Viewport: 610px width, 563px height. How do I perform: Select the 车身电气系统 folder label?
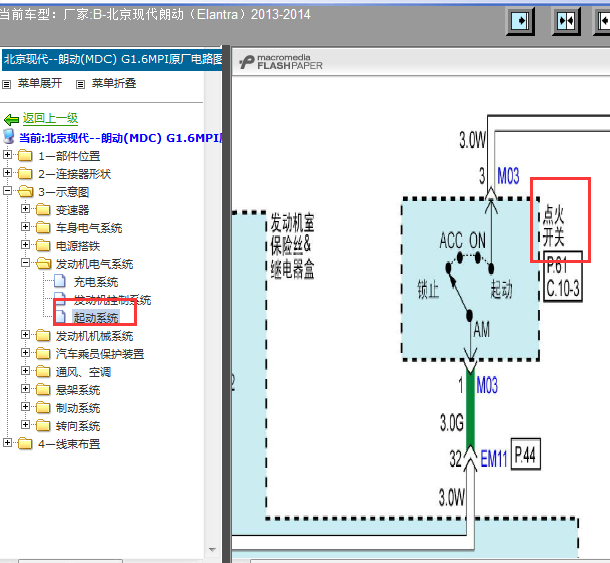tap(89, 228)
